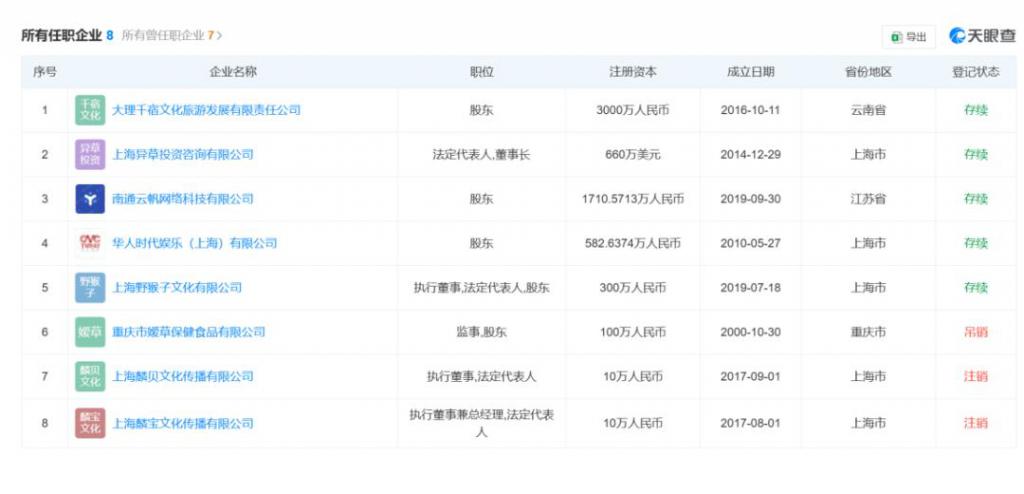Click the 吊销 status in row 6

976,332
